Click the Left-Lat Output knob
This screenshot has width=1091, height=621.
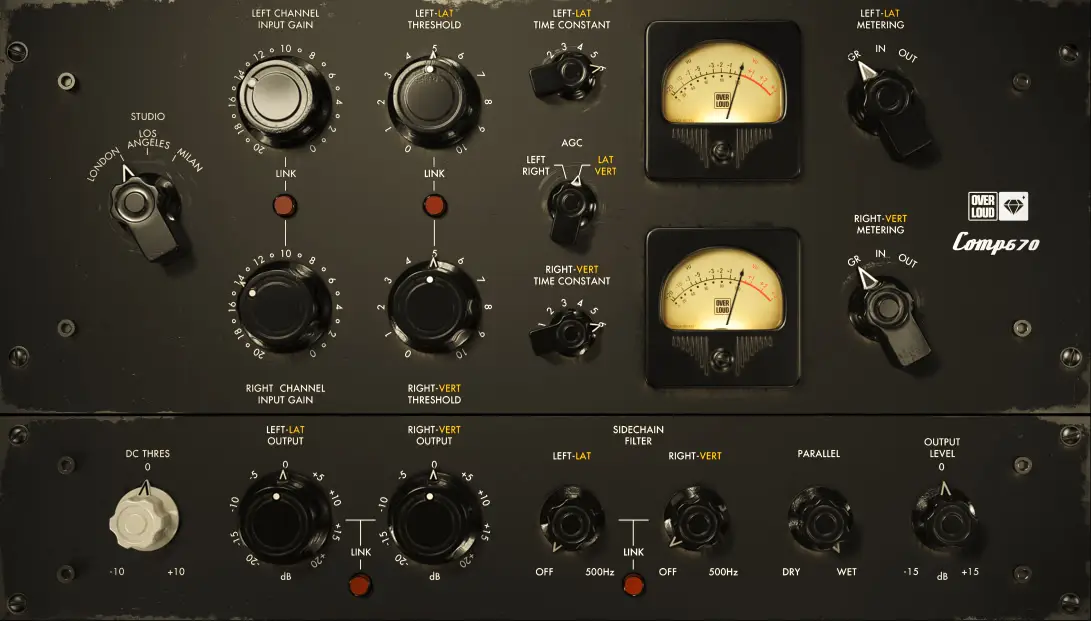click(x=285, y=518)
